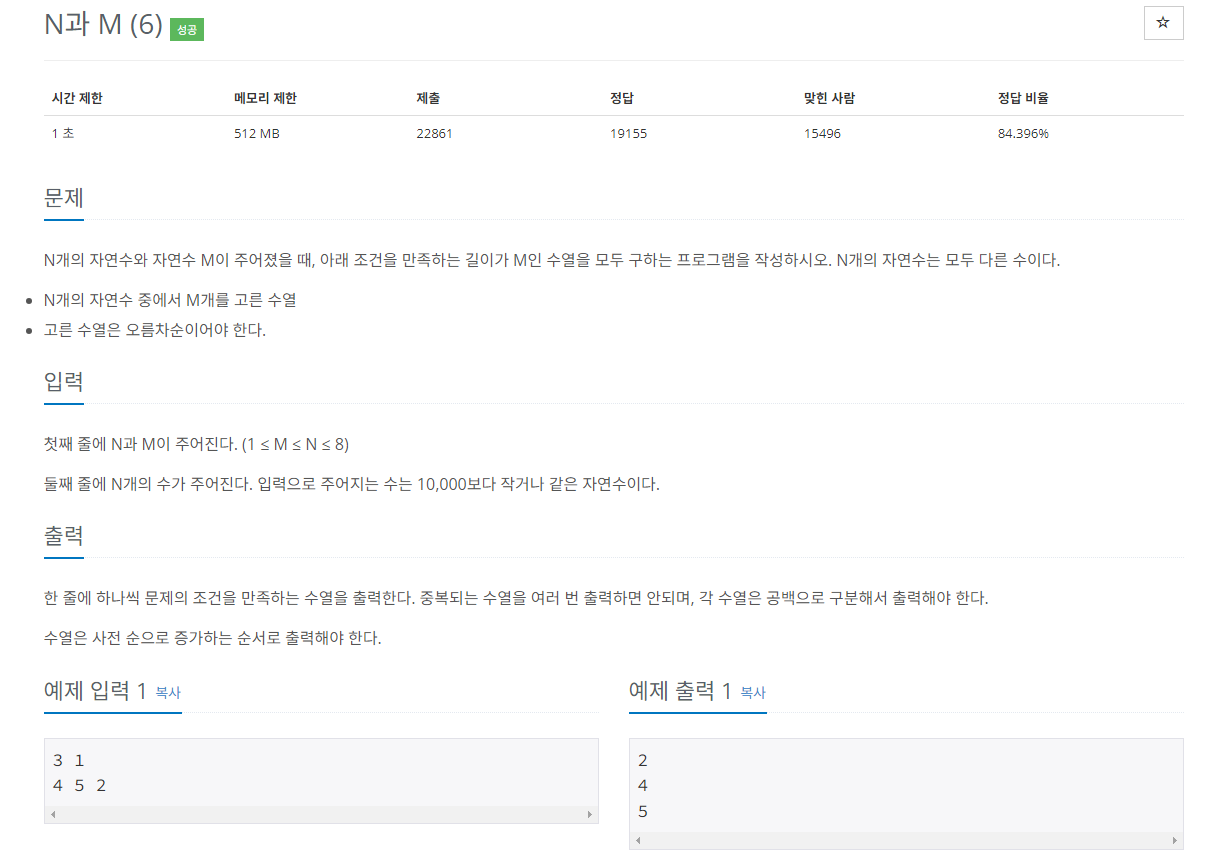Click the star icon to bookmark the problem
The image size is (1231, 866).
coord(1163,22)
